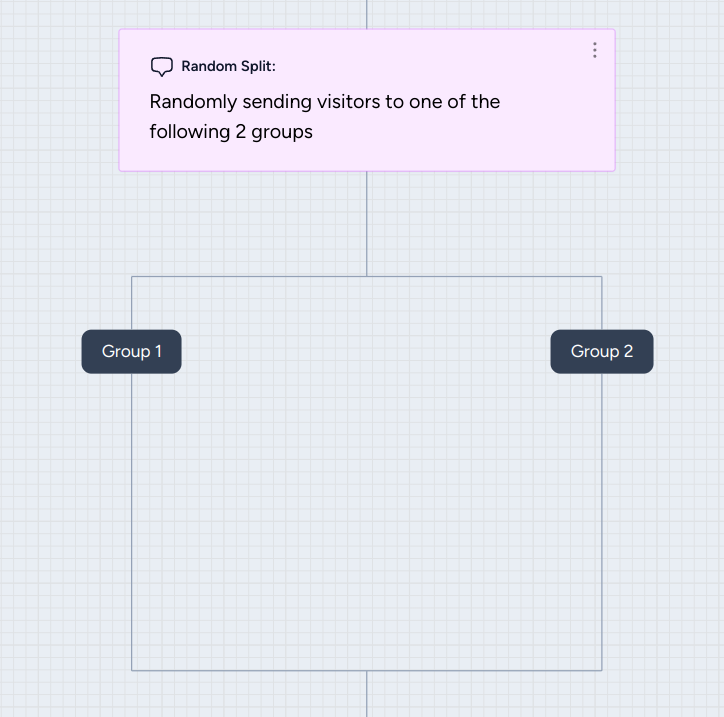Select connector between Random Split card and branches

367,224
